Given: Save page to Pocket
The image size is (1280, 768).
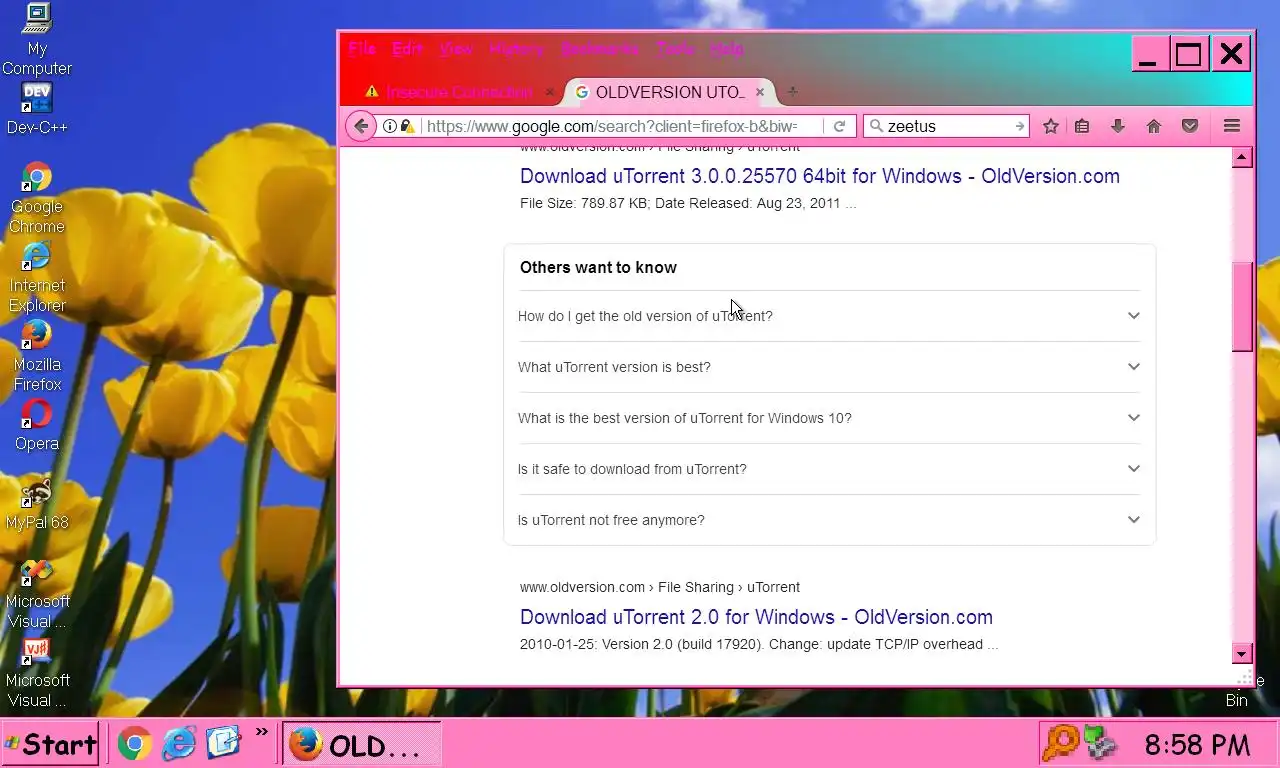Looking at the screenshot, I should pos(1190,126).
